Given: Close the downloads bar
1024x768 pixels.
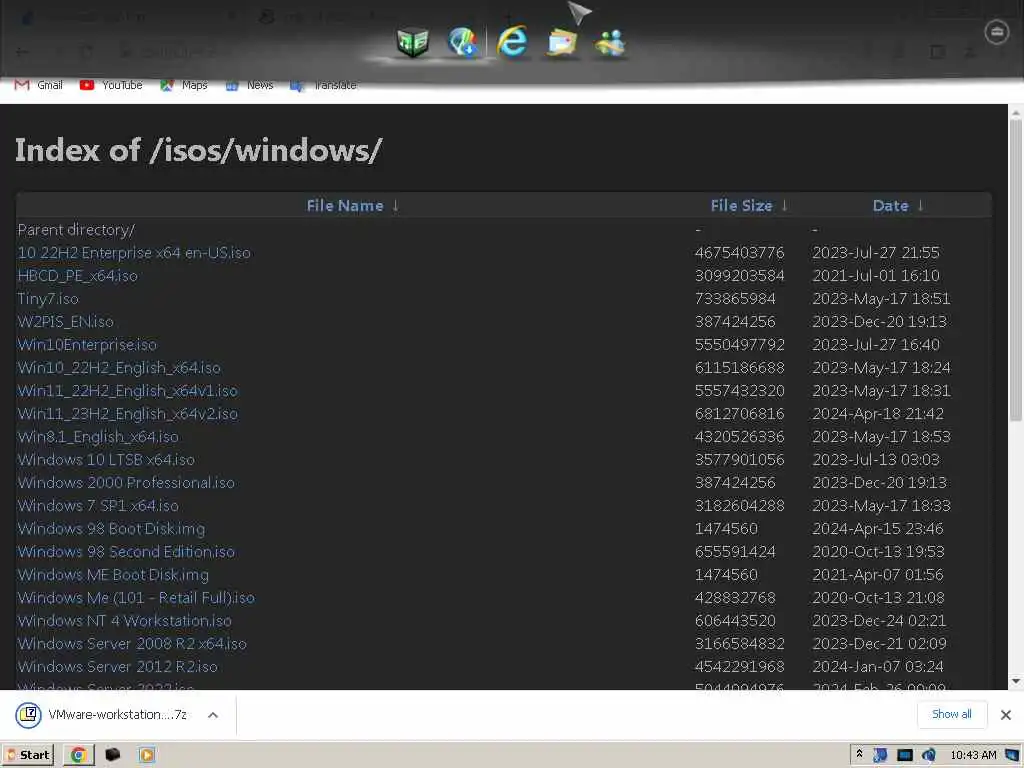Looking at the screenshot, I should coord(1006,714).
